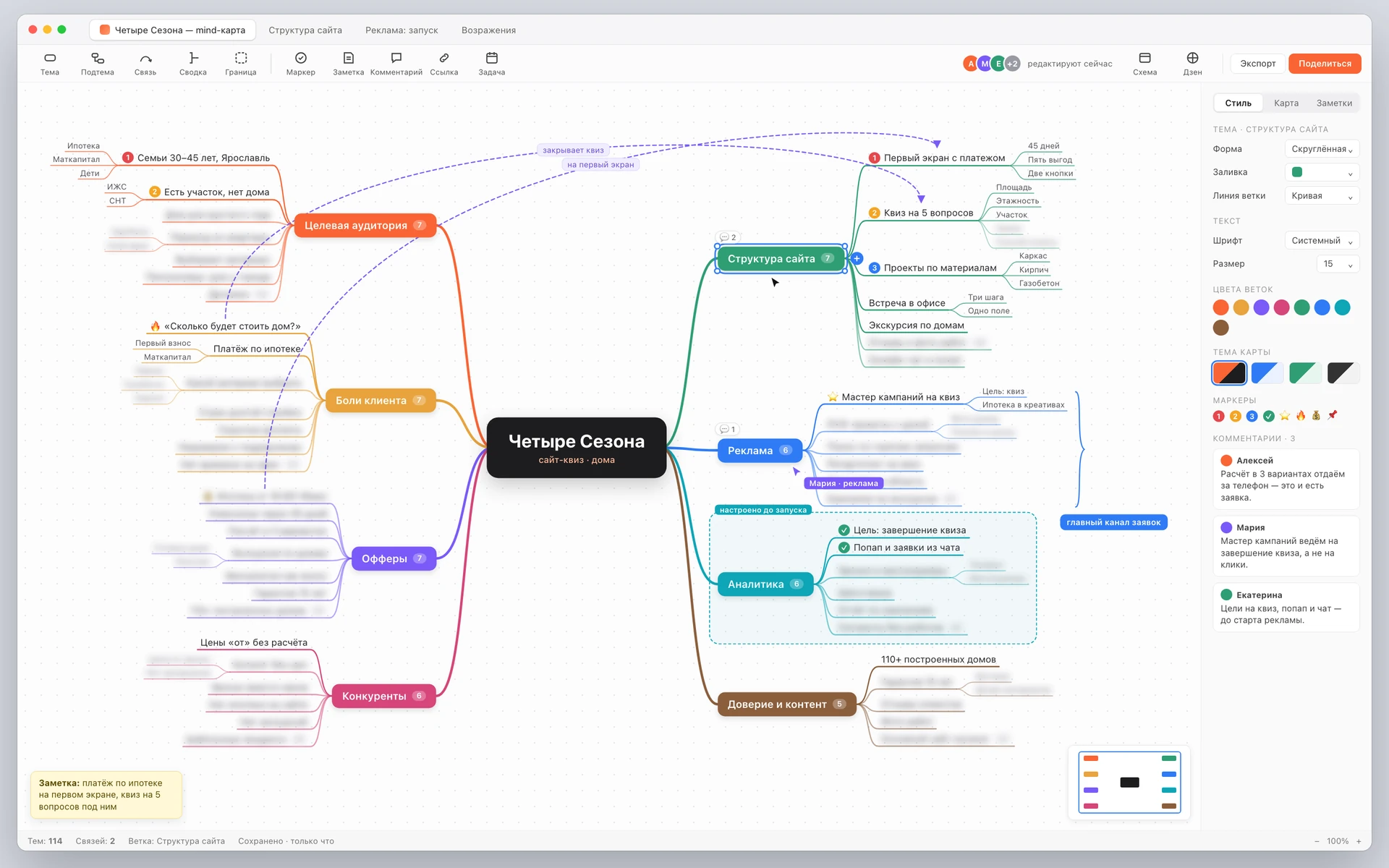Open the Форма dropdown Скруглённая

1322,149
